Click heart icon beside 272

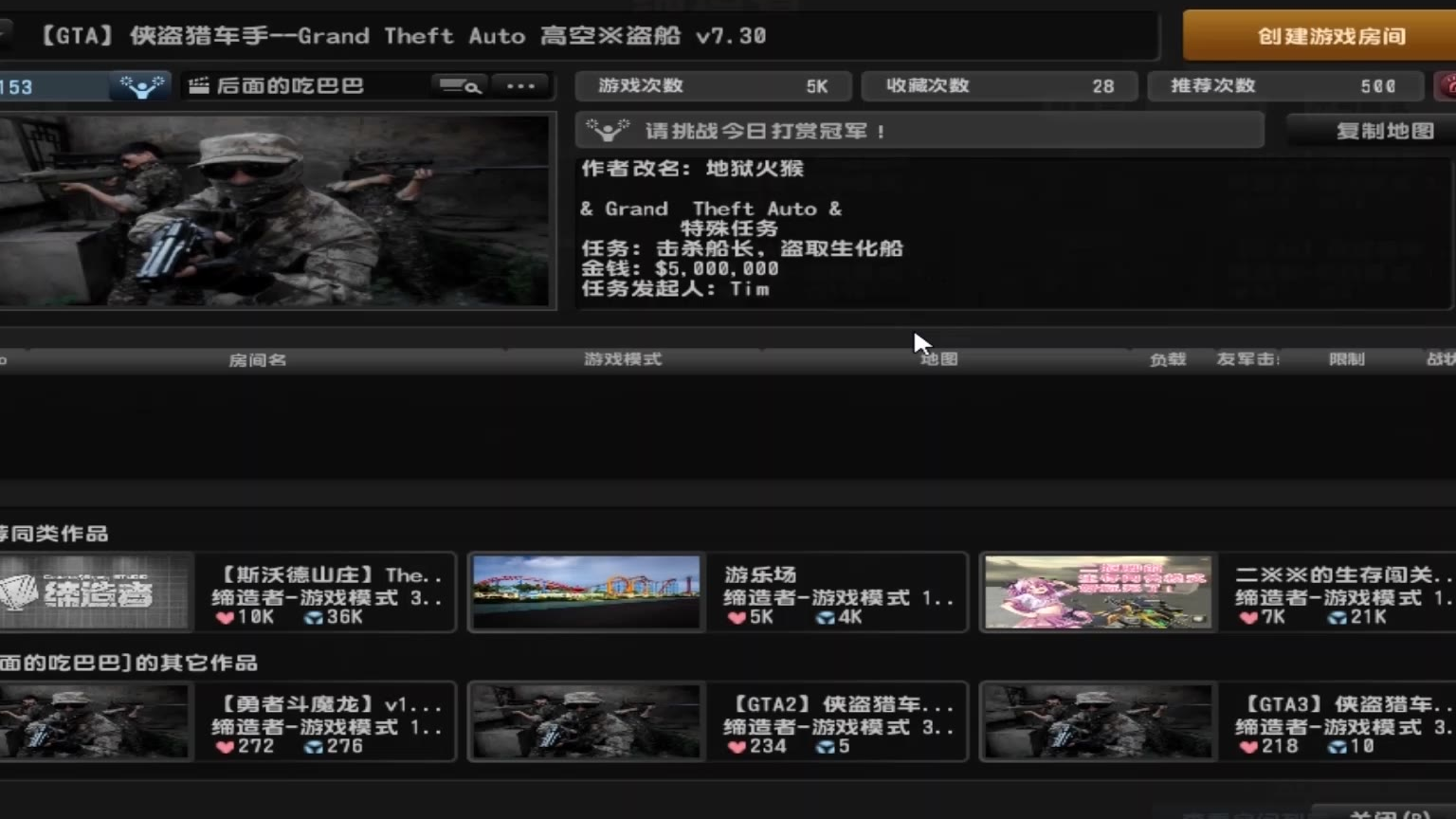pyautogui.click(x=225, y=747)
